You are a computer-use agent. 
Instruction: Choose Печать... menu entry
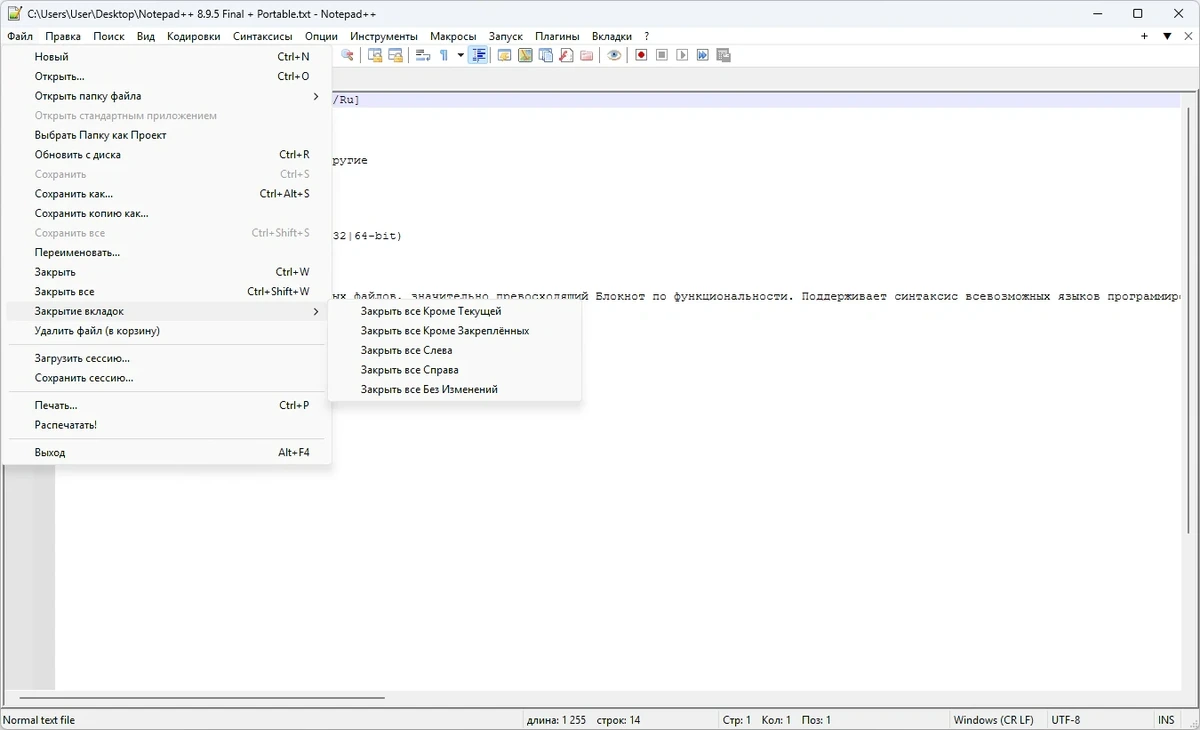point(167,405)
